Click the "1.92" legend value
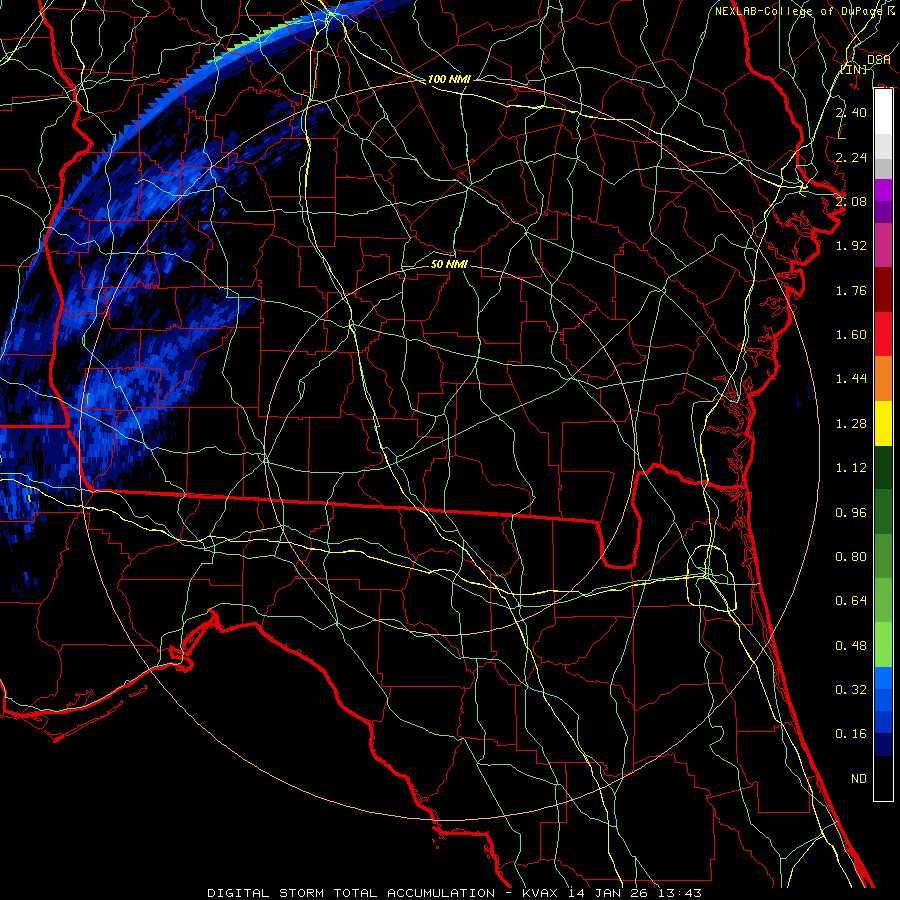 click(x=851, y=246)
